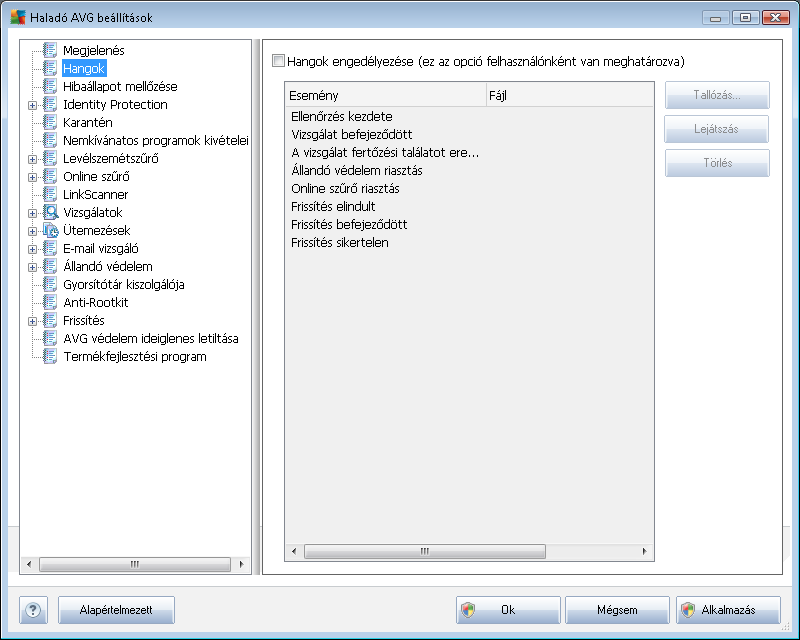The image size is (800, 640).
Task: Open Termékfejlesztési program settings
Action: tap(135, 356)
